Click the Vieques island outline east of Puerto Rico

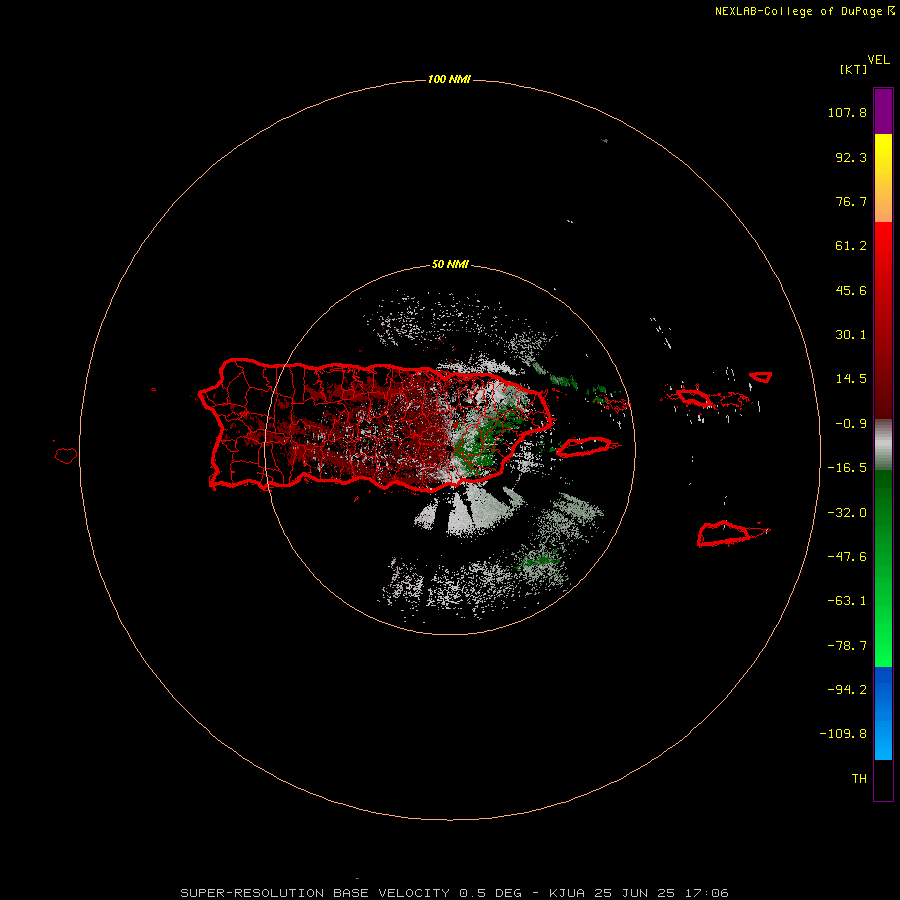click(583, 447)
